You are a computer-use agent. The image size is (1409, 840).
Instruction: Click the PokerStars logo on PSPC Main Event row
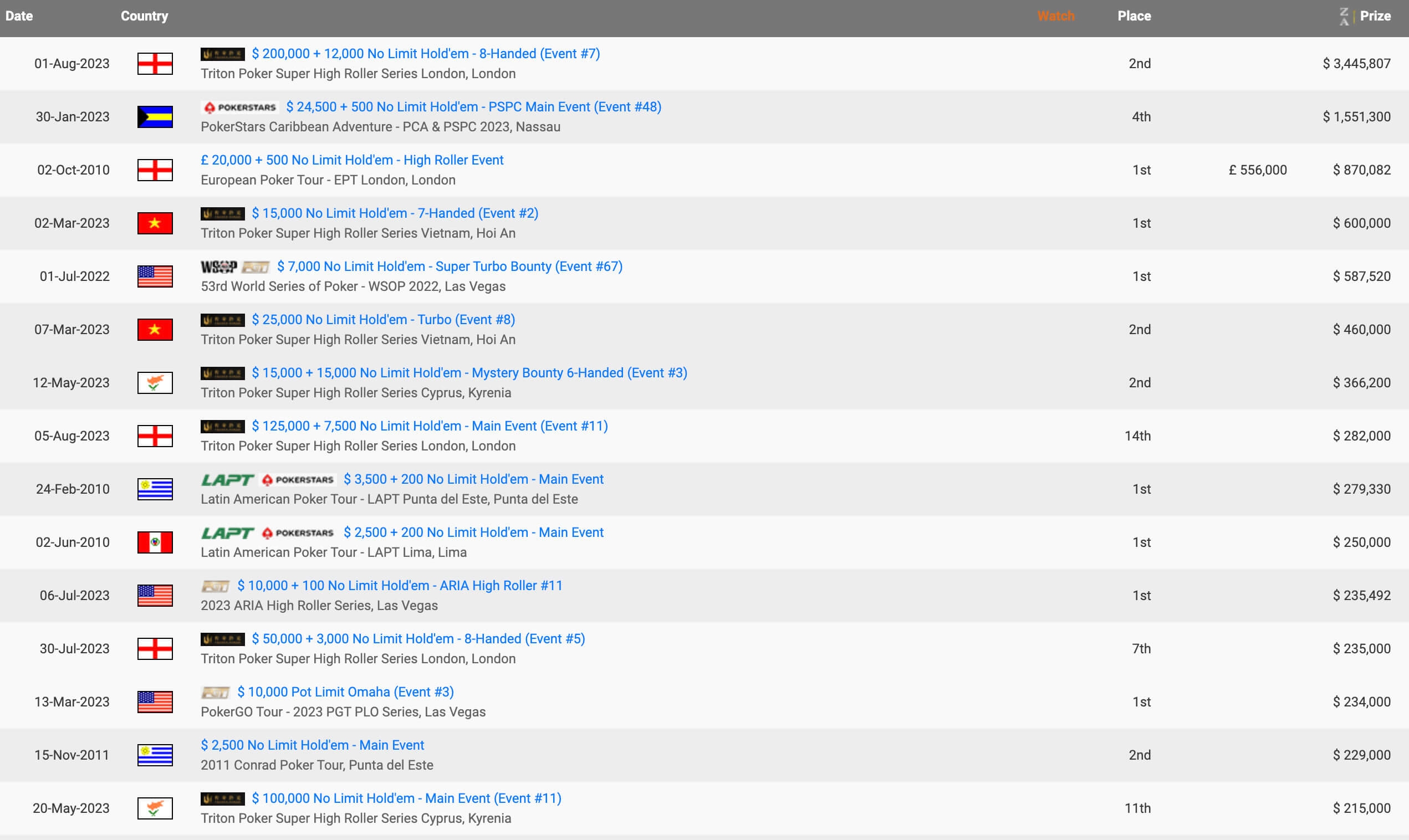tap(240, 107)
